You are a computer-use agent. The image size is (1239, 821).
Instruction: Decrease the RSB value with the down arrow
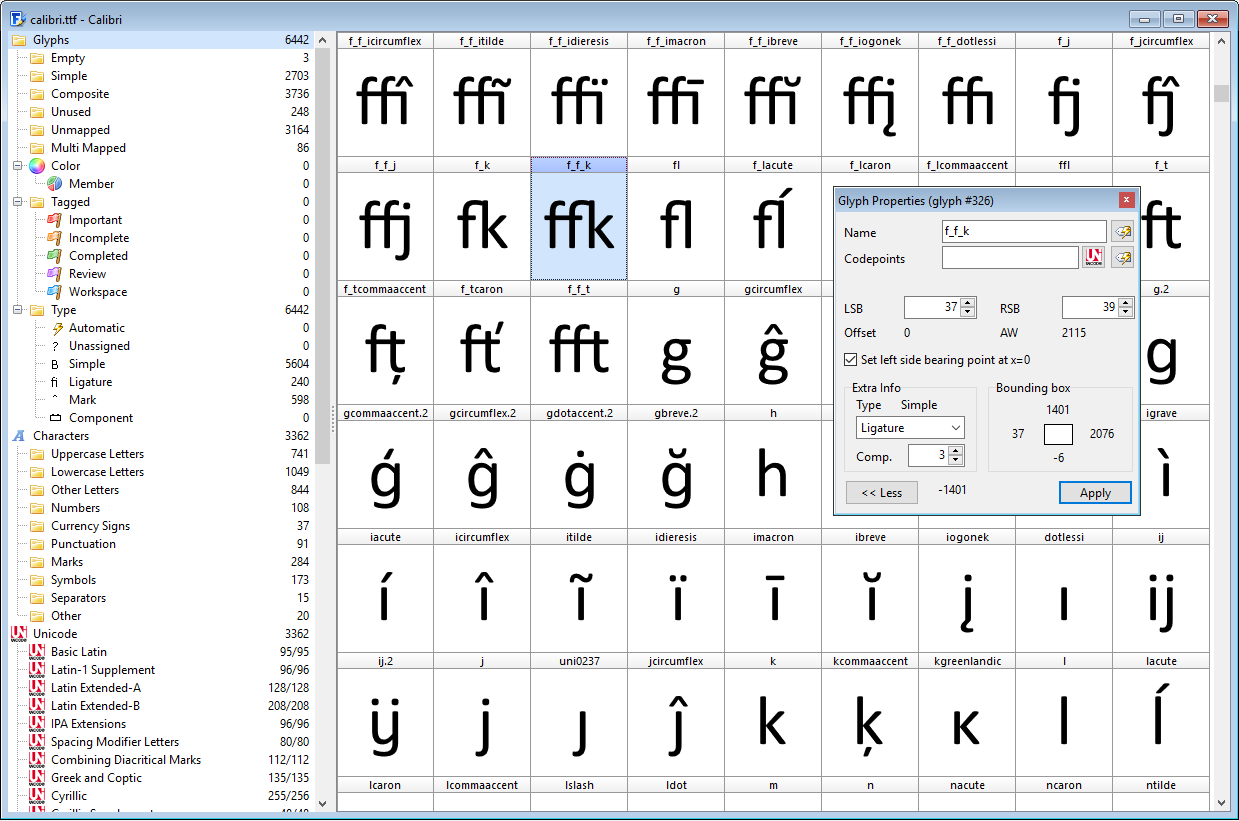[1125, 312]
